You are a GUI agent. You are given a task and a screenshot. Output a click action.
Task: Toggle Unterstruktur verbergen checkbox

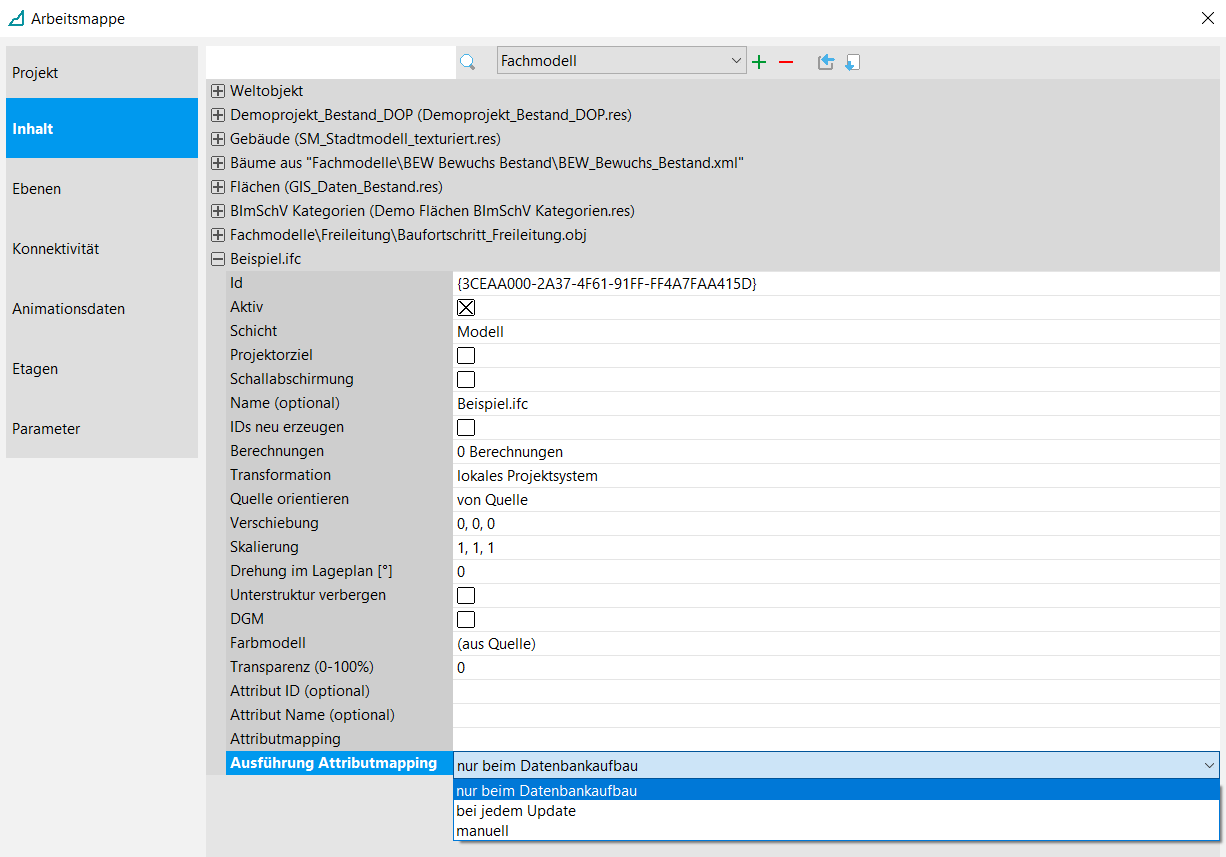466,596
